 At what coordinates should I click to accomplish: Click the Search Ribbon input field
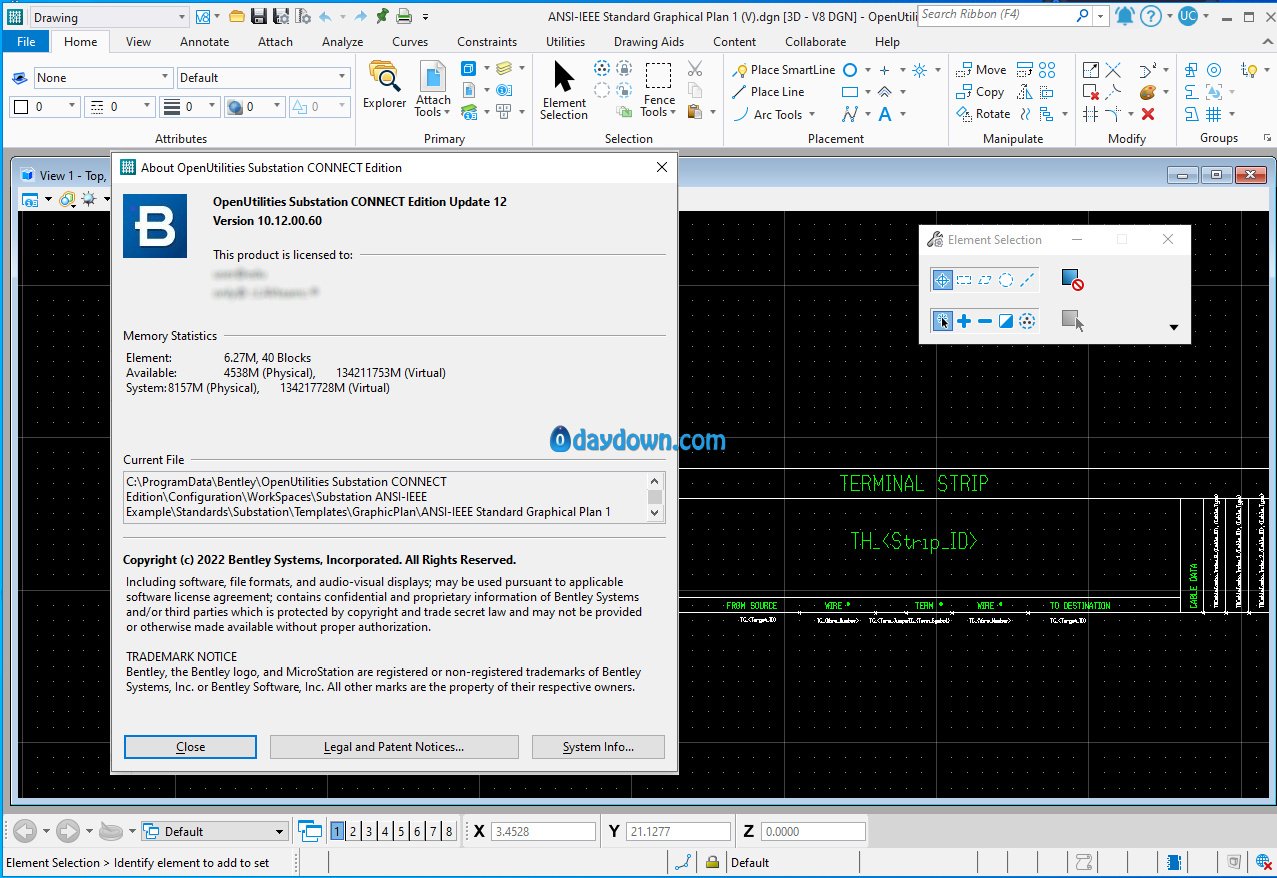(994, 15)
